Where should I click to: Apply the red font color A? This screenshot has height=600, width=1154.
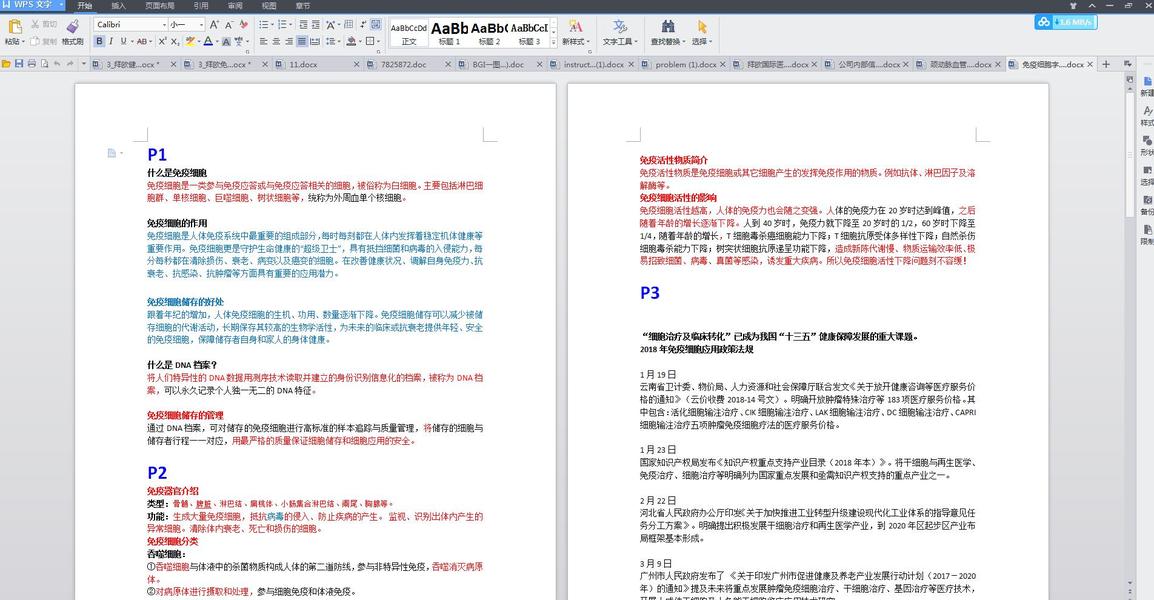(208, 41)
